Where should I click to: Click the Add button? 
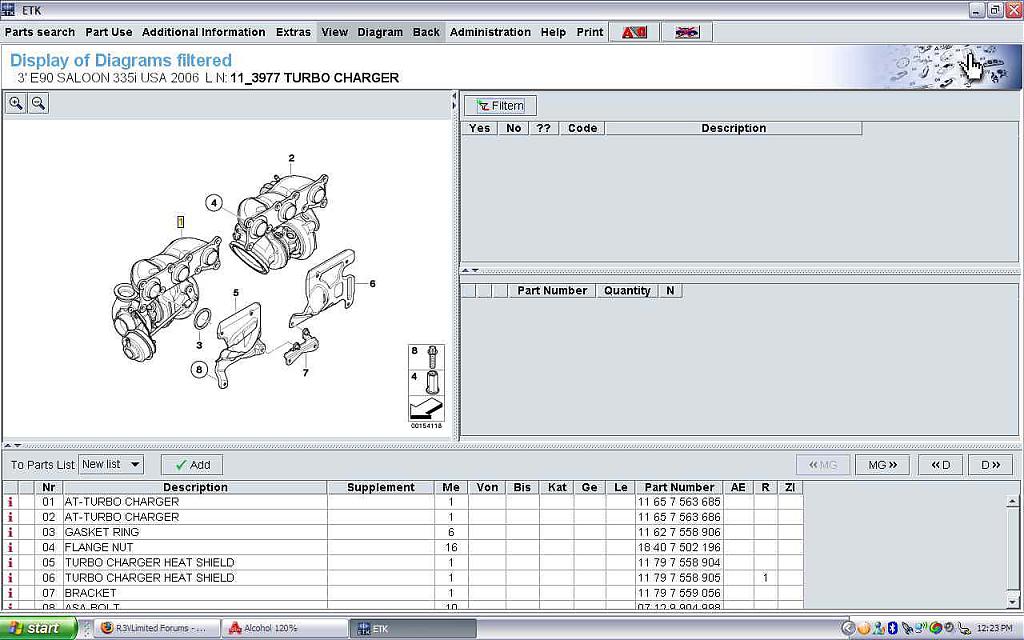pyautogui.click(x=192, y=464)
